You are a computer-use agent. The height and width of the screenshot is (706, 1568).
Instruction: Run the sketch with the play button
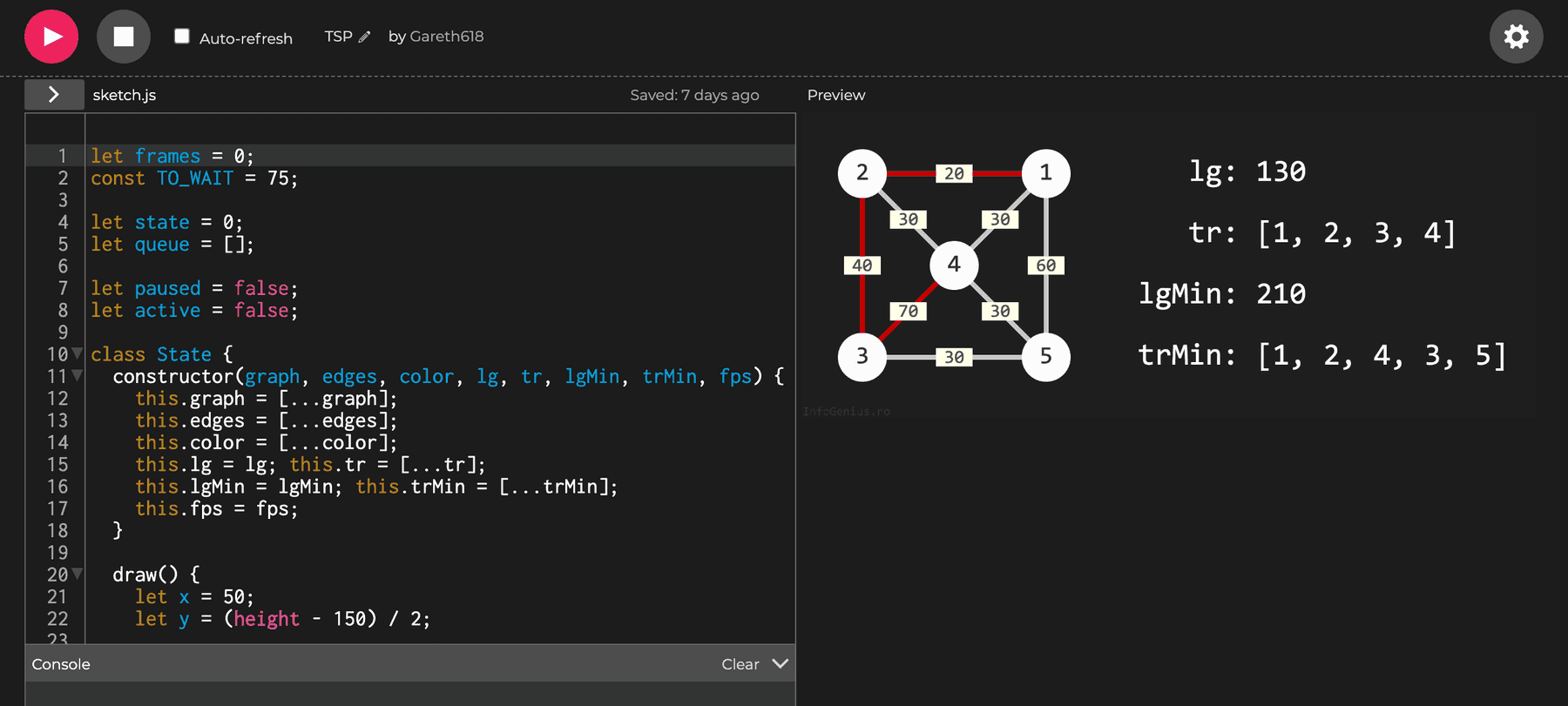pos(51,37)
